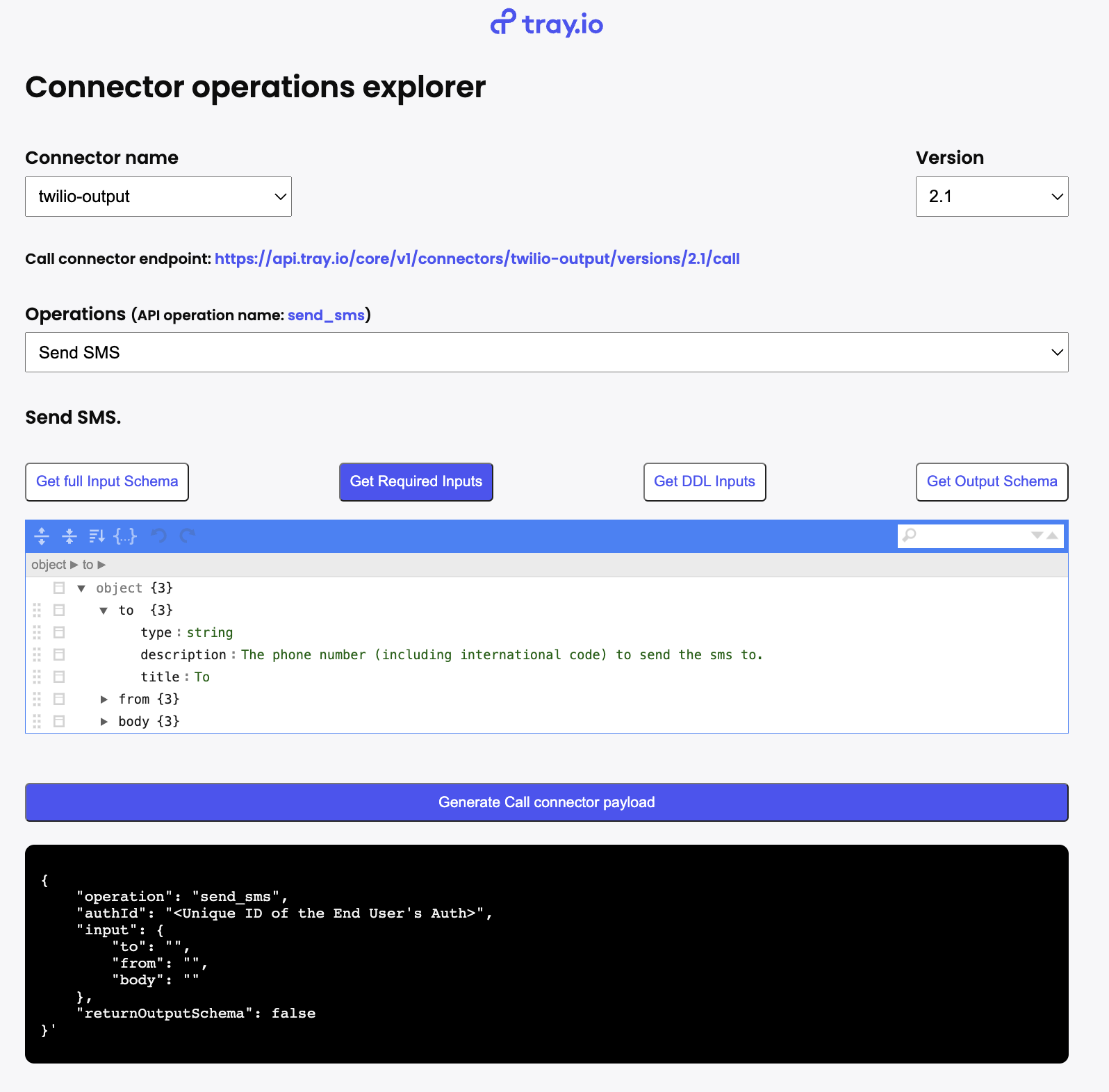Open the Connector name dropdown

158,197
